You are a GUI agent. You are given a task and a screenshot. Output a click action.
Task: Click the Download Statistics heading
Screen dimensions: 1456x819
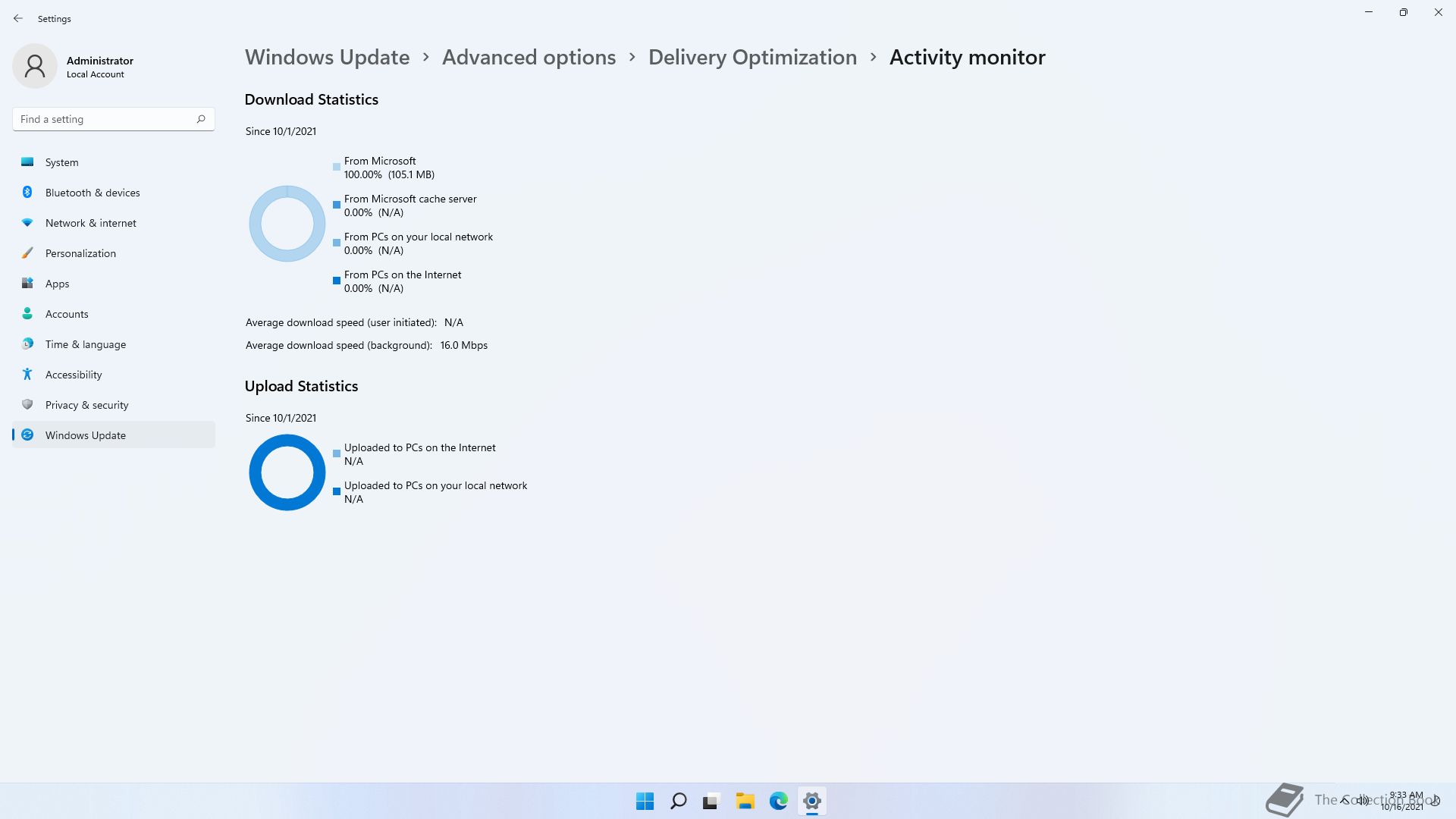pyautogui.click(x=312, y=99)
